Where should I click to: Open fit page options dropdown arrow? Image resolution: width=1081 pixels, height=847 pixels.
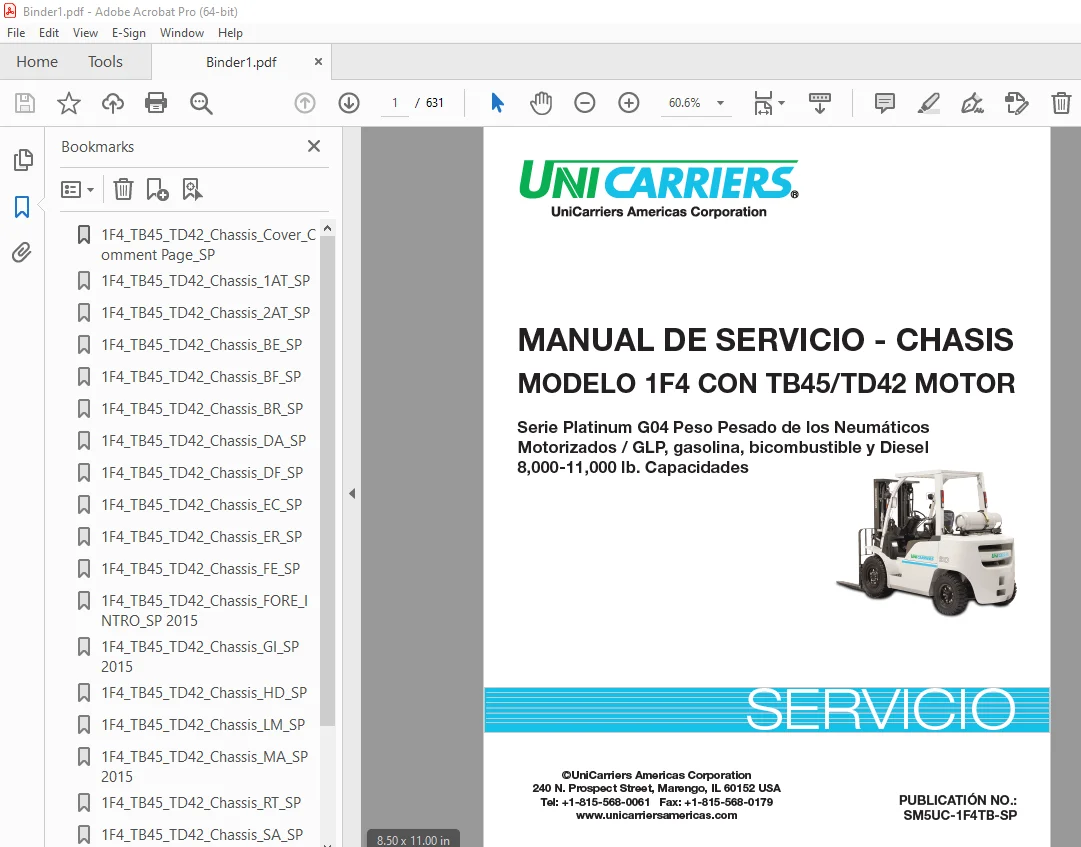click(x=781, y=103)
